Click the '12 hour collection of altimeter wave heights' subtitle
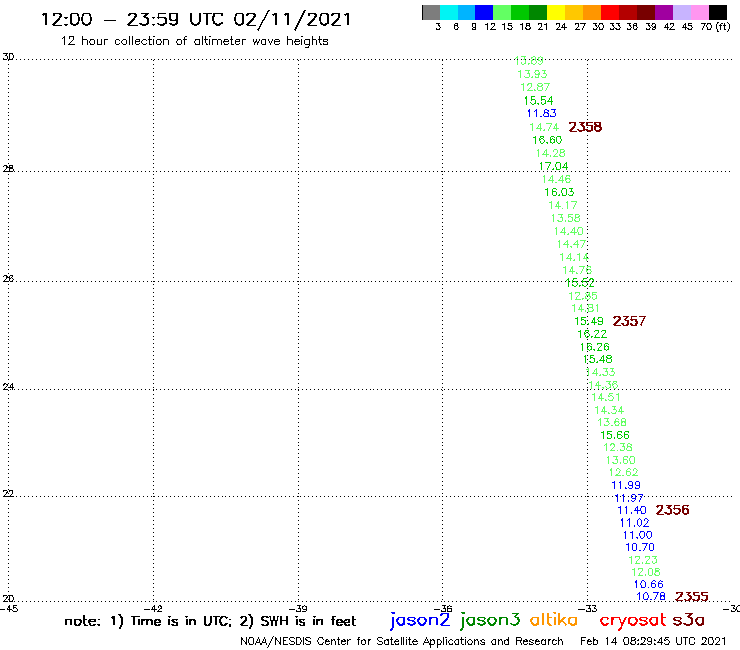The image size is (740, 650). click(194, 41)
